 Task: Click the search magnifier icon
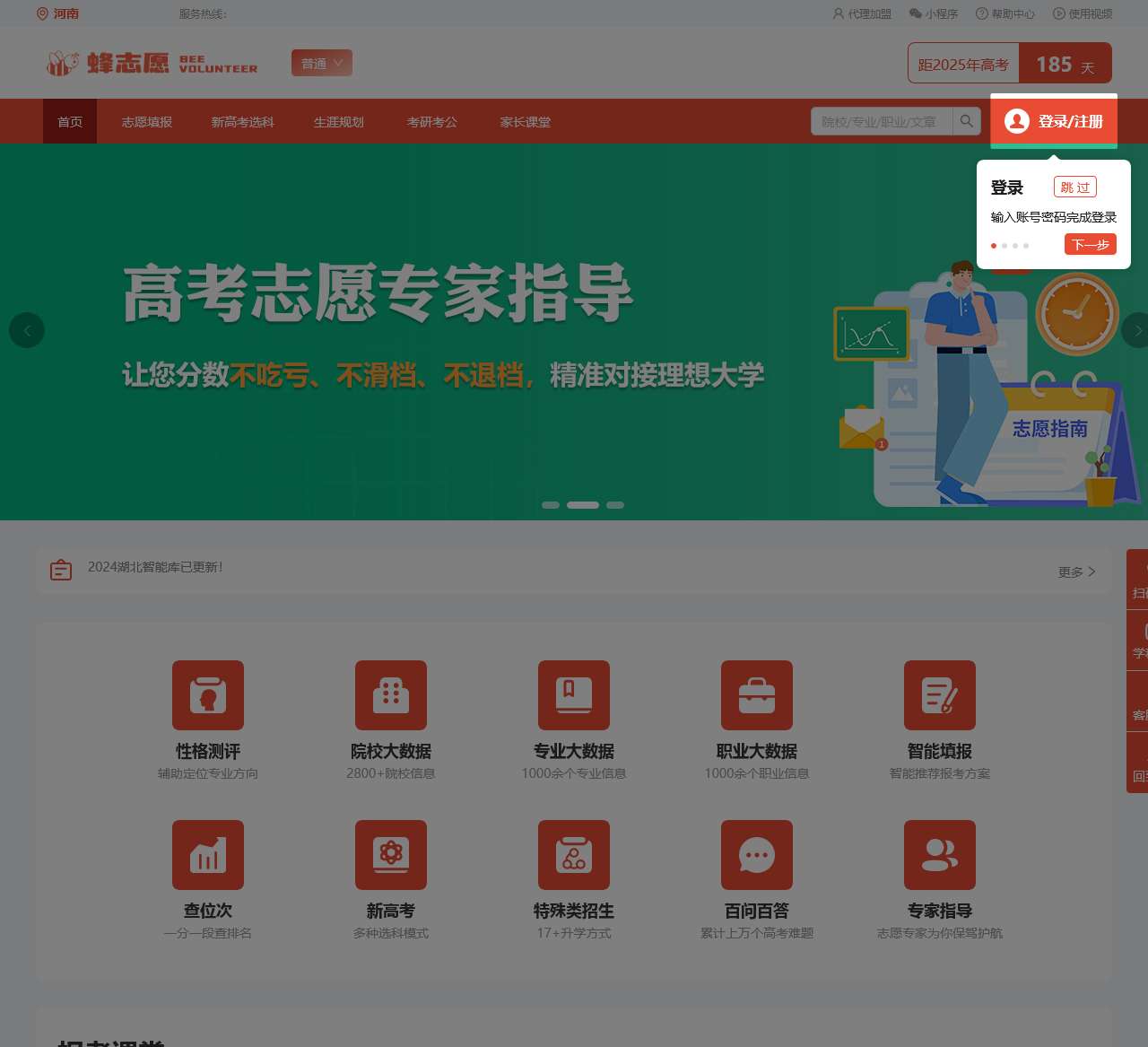[x=966, y=121]
